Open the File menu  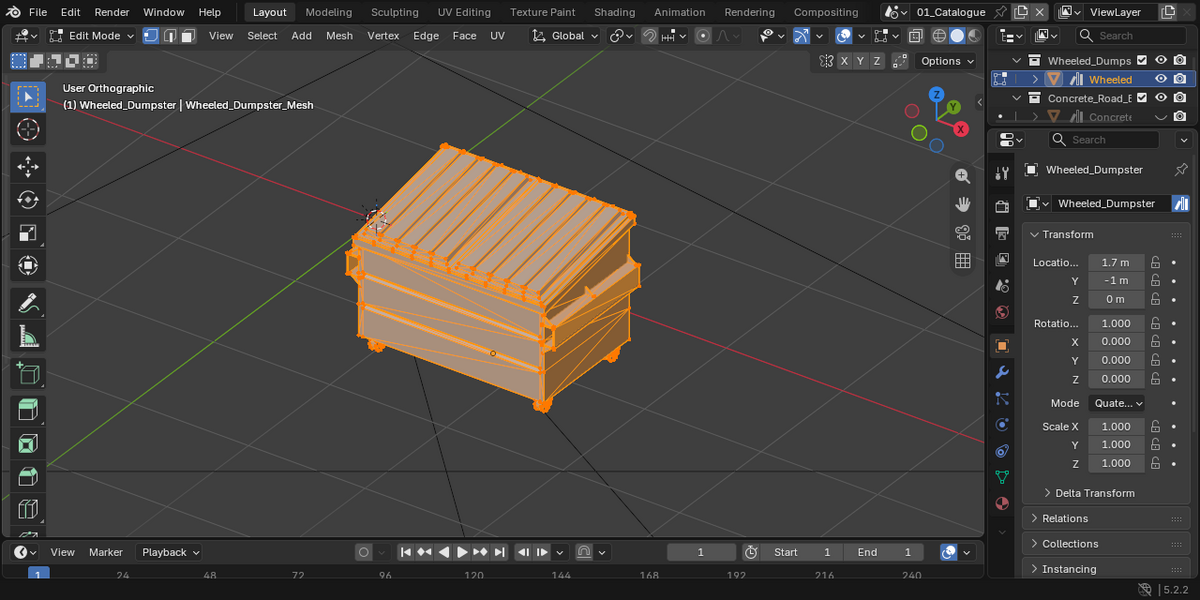37,12
